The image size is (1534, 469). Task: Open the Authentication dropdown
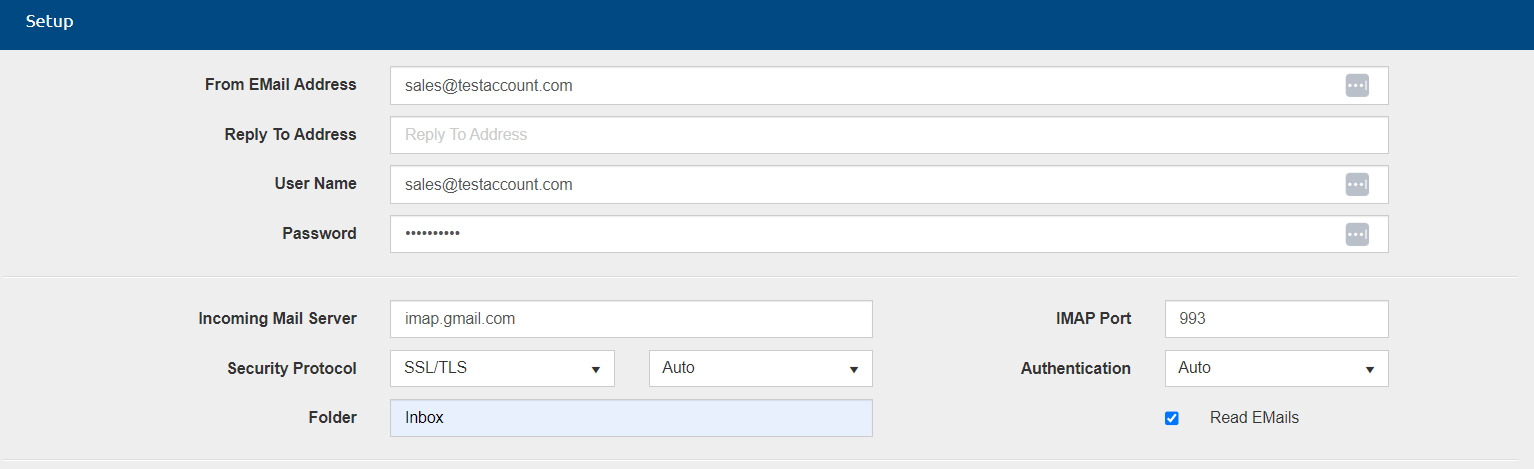tap(1276, 368)
